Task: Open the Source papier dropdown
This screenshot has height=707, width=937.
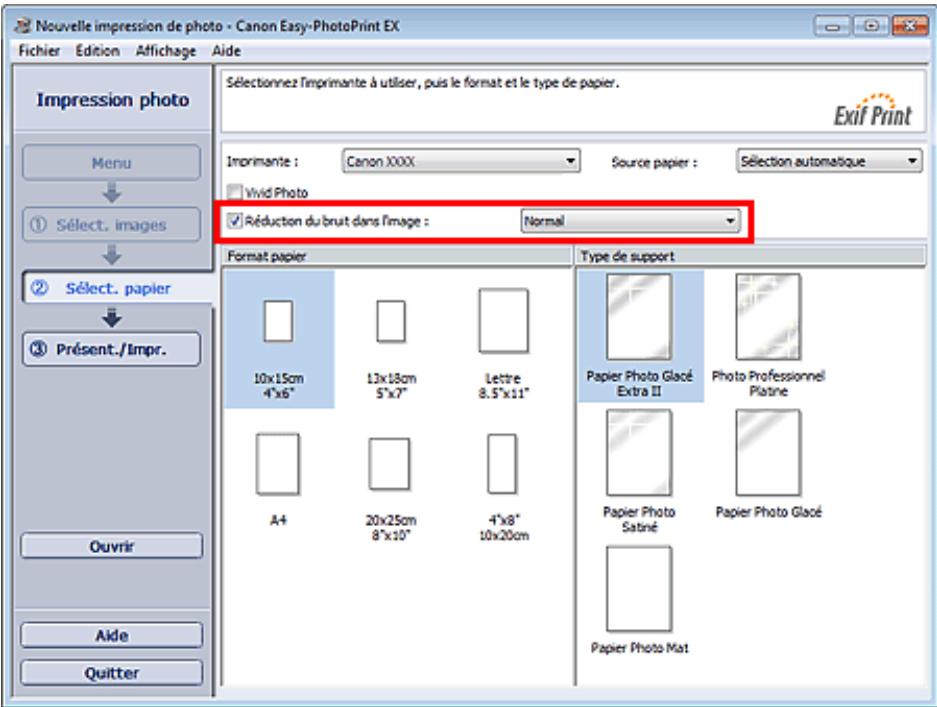Action: click(x=829, y=161)
